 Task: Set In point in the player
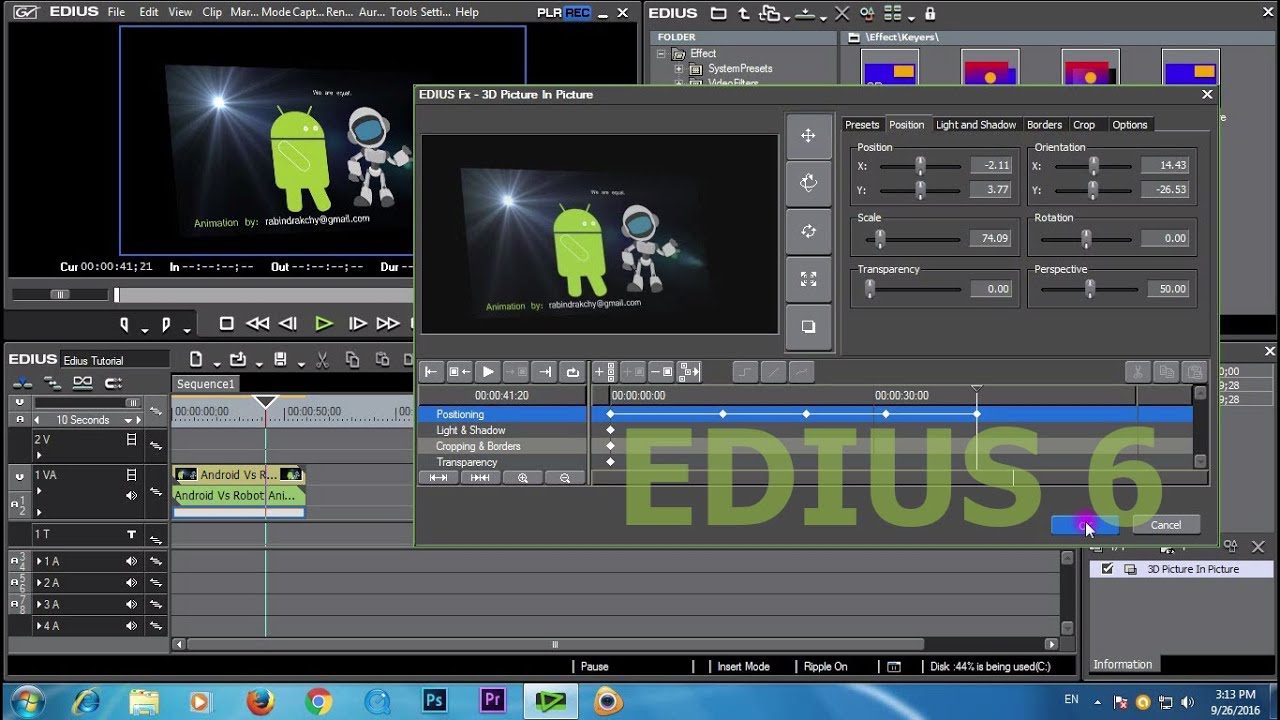click(x=125, y=324)
